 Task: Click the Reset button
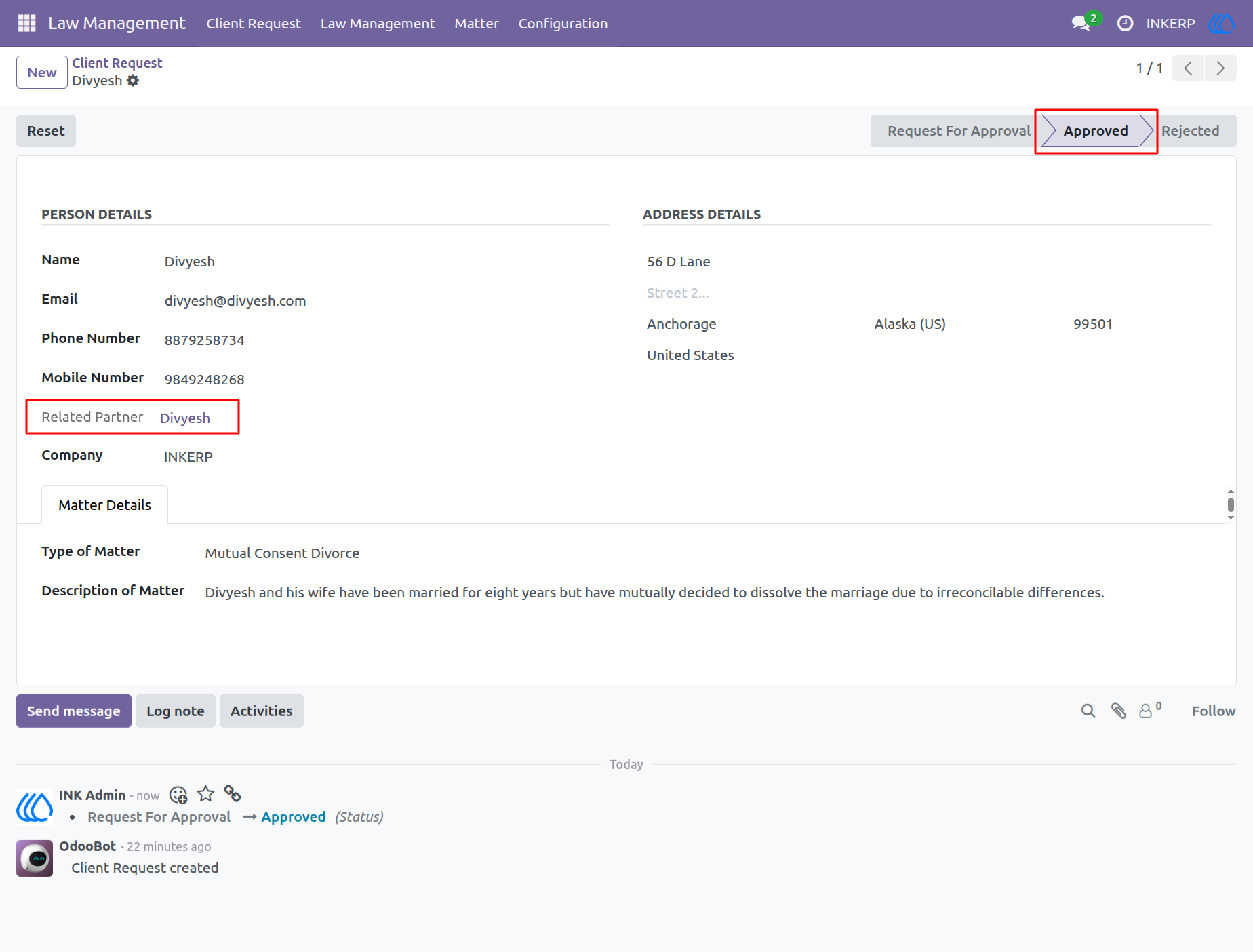click(x=46, y=131)
